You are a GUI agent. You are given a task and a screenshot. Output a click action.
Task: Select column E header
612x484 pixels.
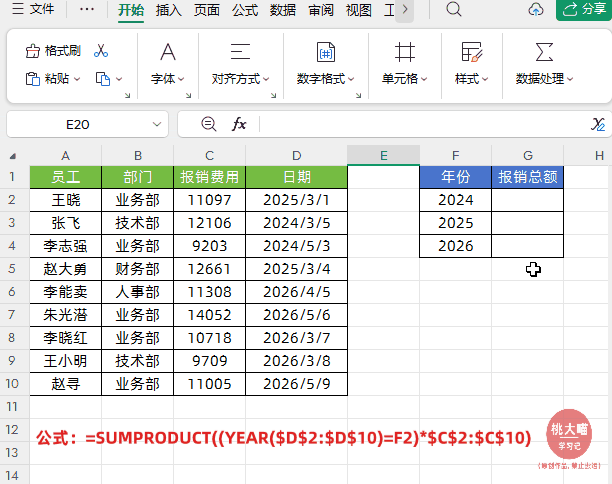point(384,156)
